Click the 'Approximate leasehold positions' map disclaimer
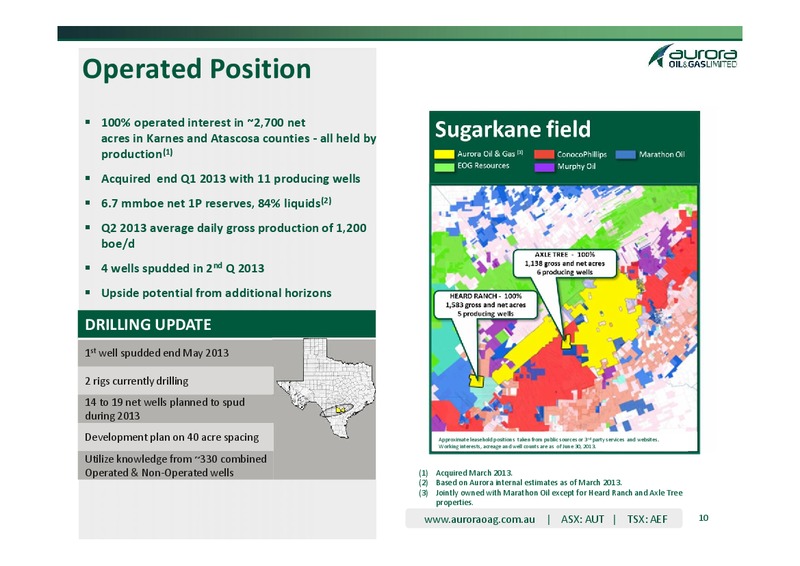 click(548, 442)
